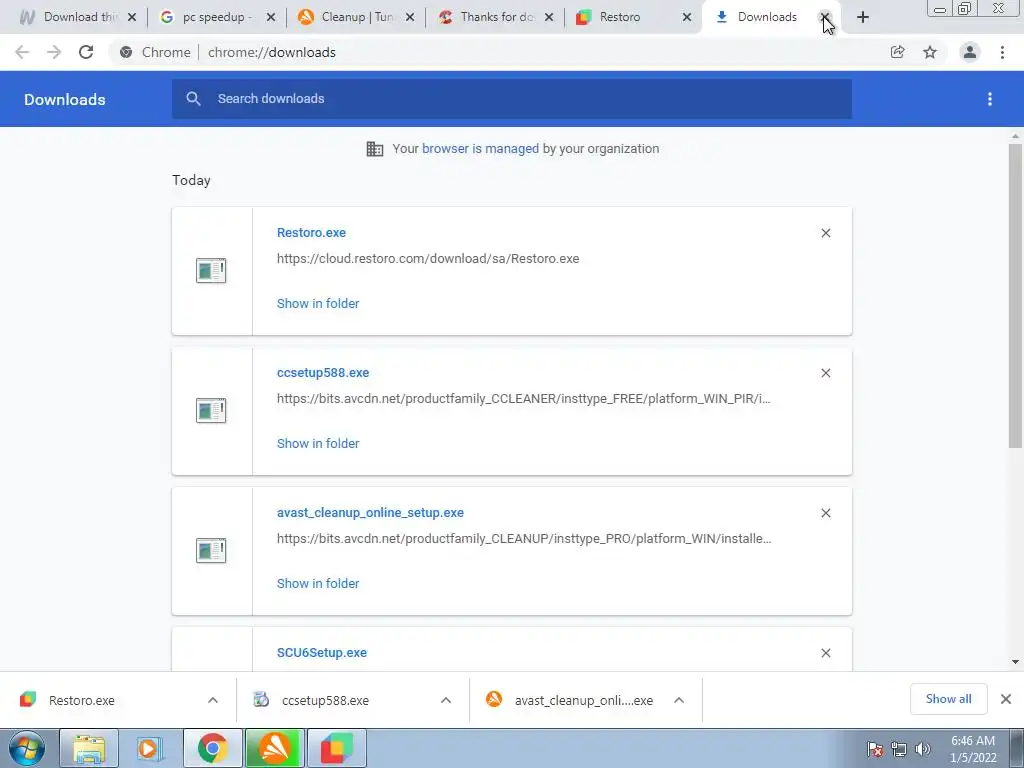The height and width of the screenshot is (768, 1024).
Task: Remove avast_cleanup_online_setup.exe from list
Action: (826, 513)
